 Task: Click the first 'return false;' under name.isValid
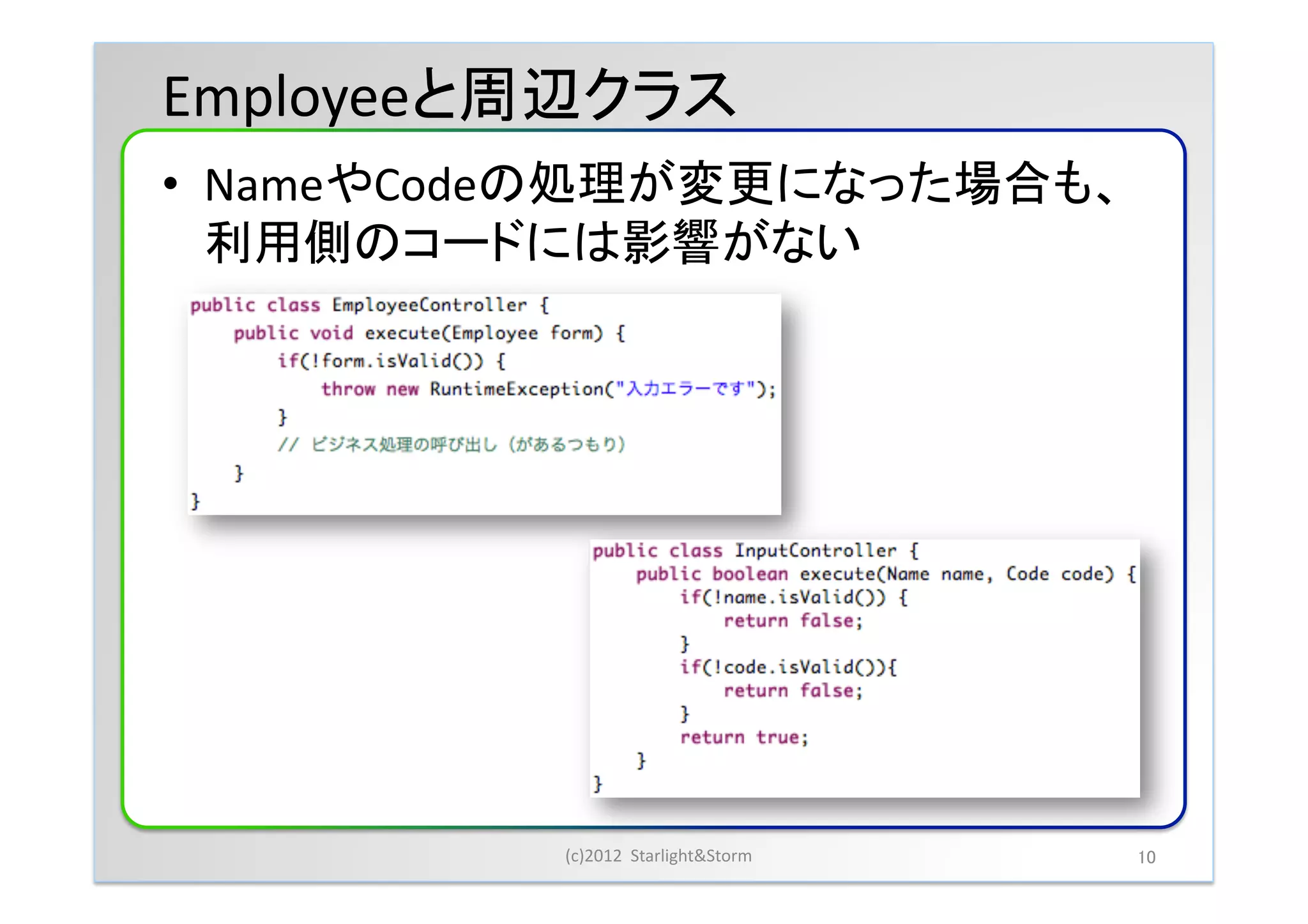click(793, 621)
